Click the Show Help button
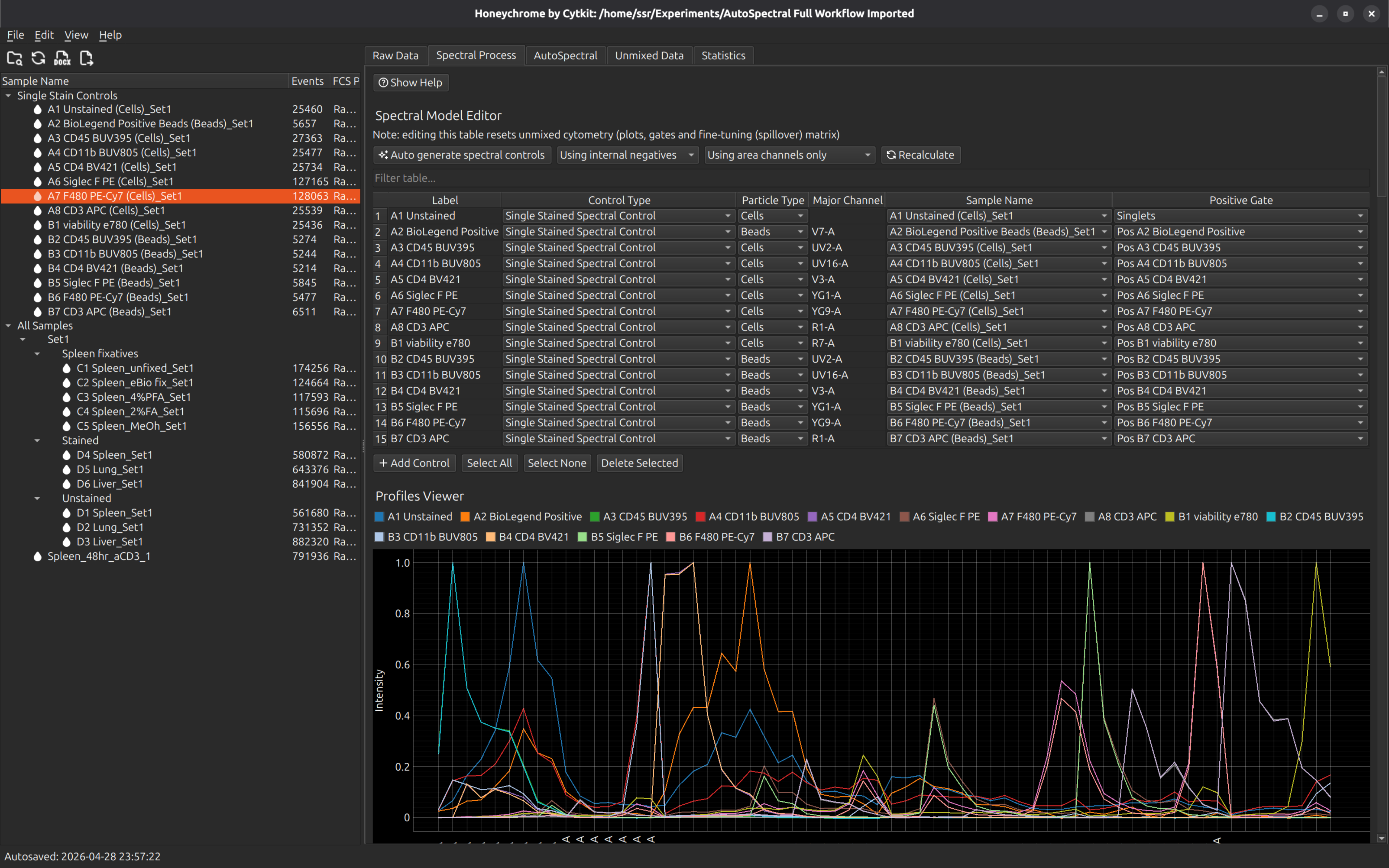This screenshot has height=868, width=1389. tap(411, 83)
